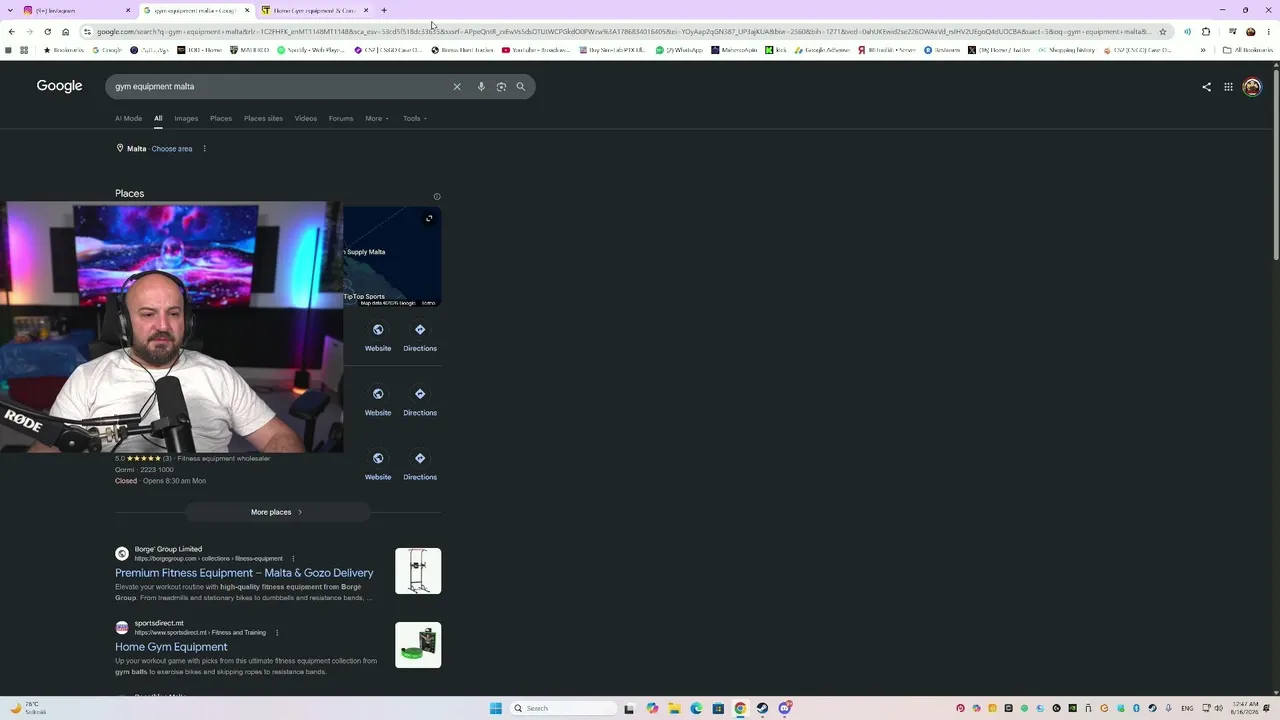Switch to the Instagram browser tab
1280x720 pixels.
76,10
